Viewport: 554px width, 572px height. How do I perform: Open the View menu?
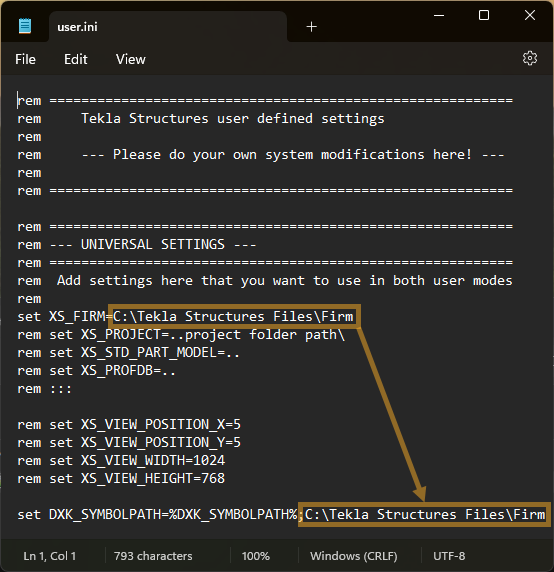[x=131, y=59]
